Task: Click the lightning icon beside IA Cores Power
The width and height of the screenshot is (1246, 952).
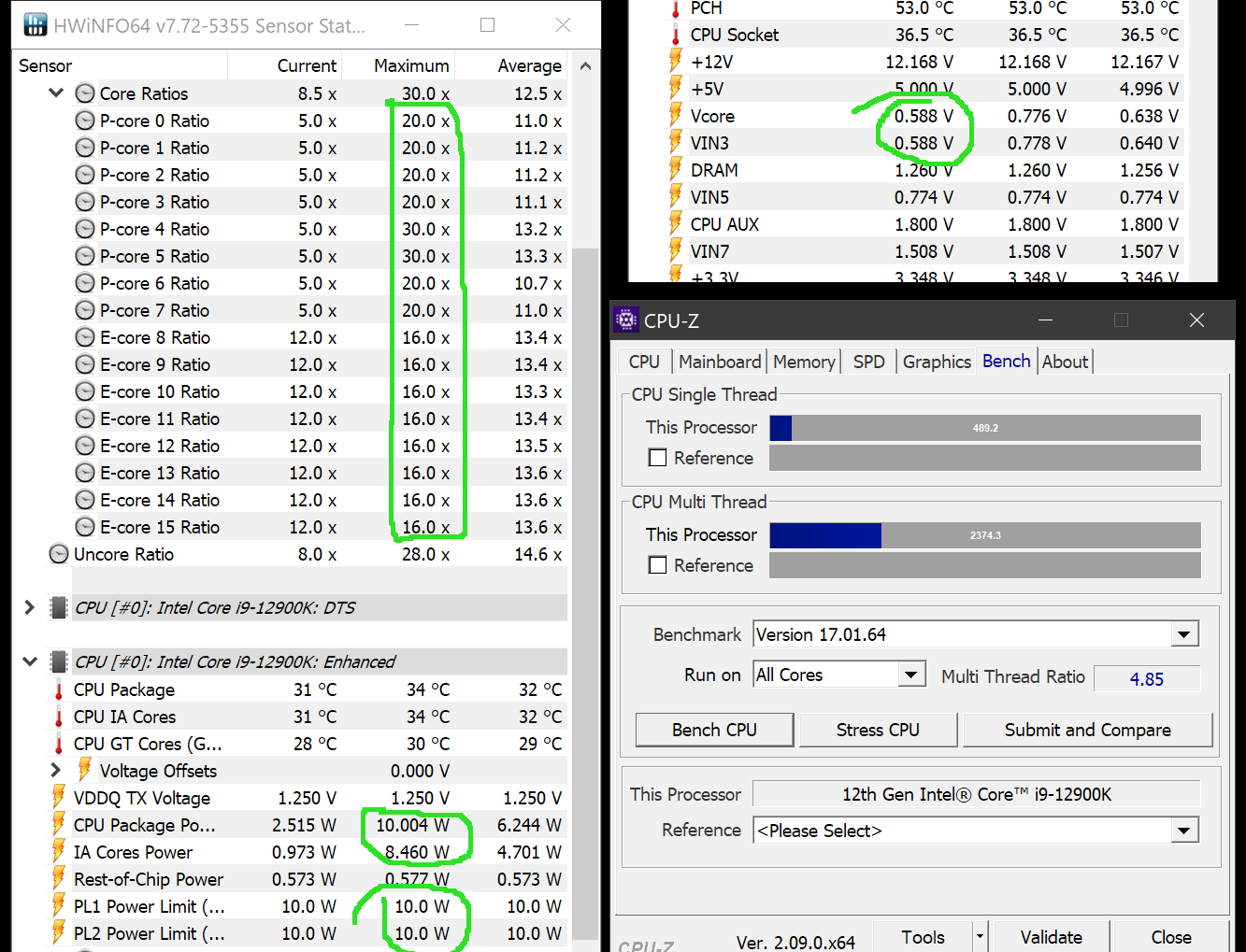Action: click(59, 851)
